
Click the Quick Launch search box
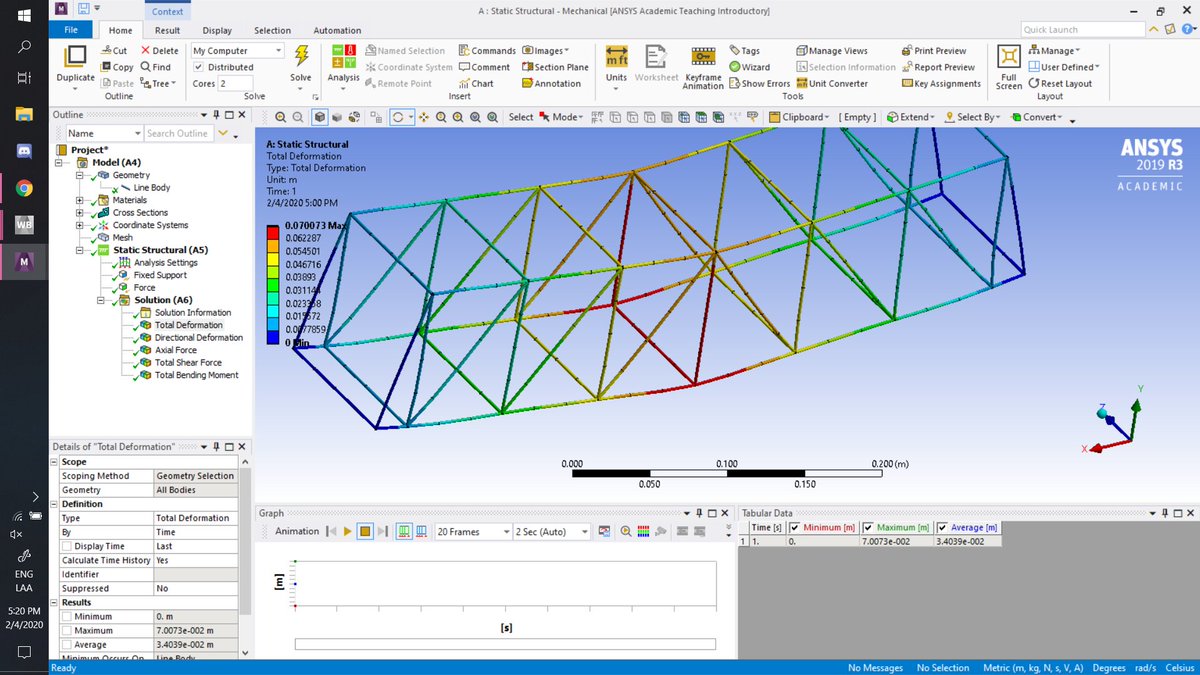click(x=1082, y=30)
